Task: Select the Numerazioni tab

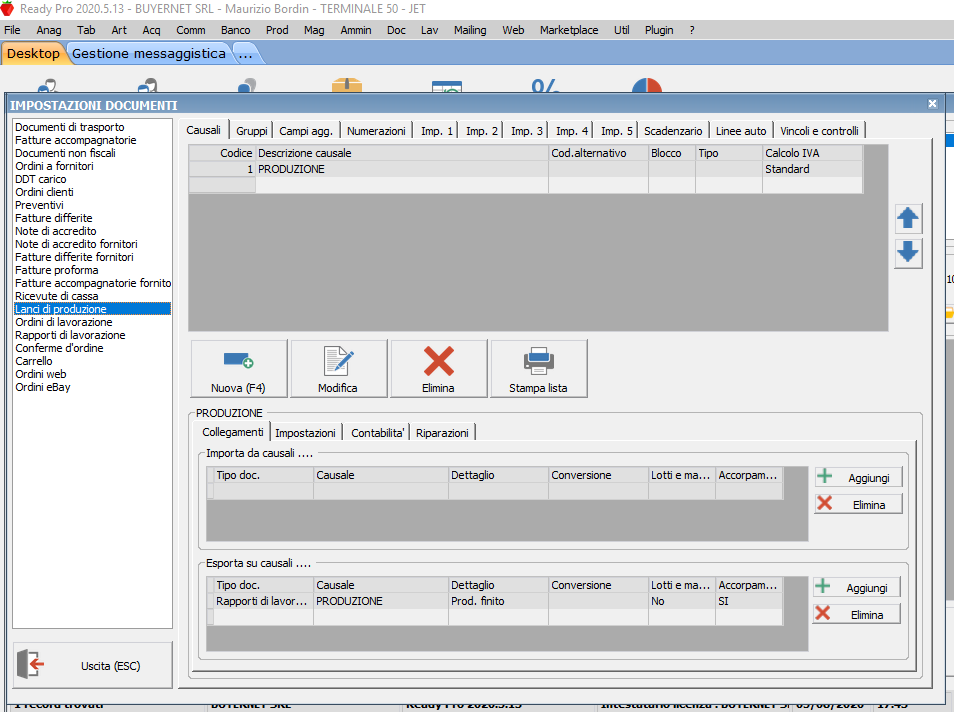Action: (376, 131)
